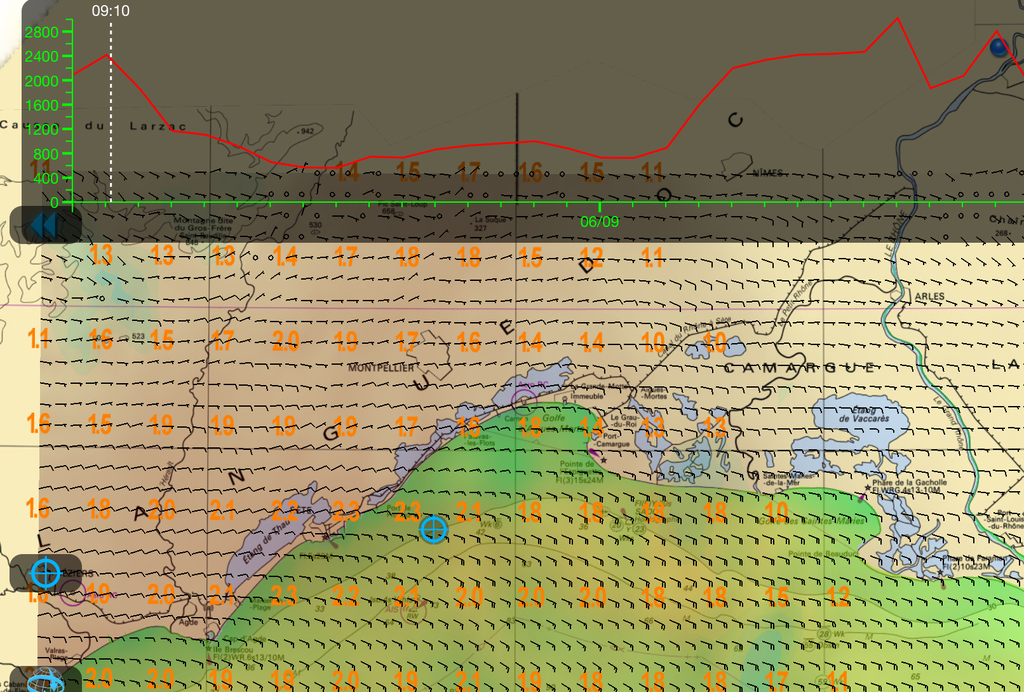Tap the Port-Camargue label
The image size is (1024, 692).
pos(611,440)
